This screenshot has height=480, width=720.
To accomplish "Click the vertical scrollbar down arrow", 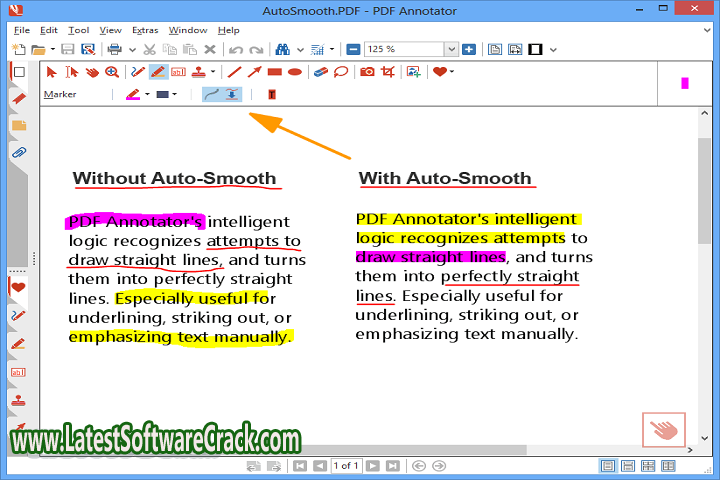I will point(704,439).
